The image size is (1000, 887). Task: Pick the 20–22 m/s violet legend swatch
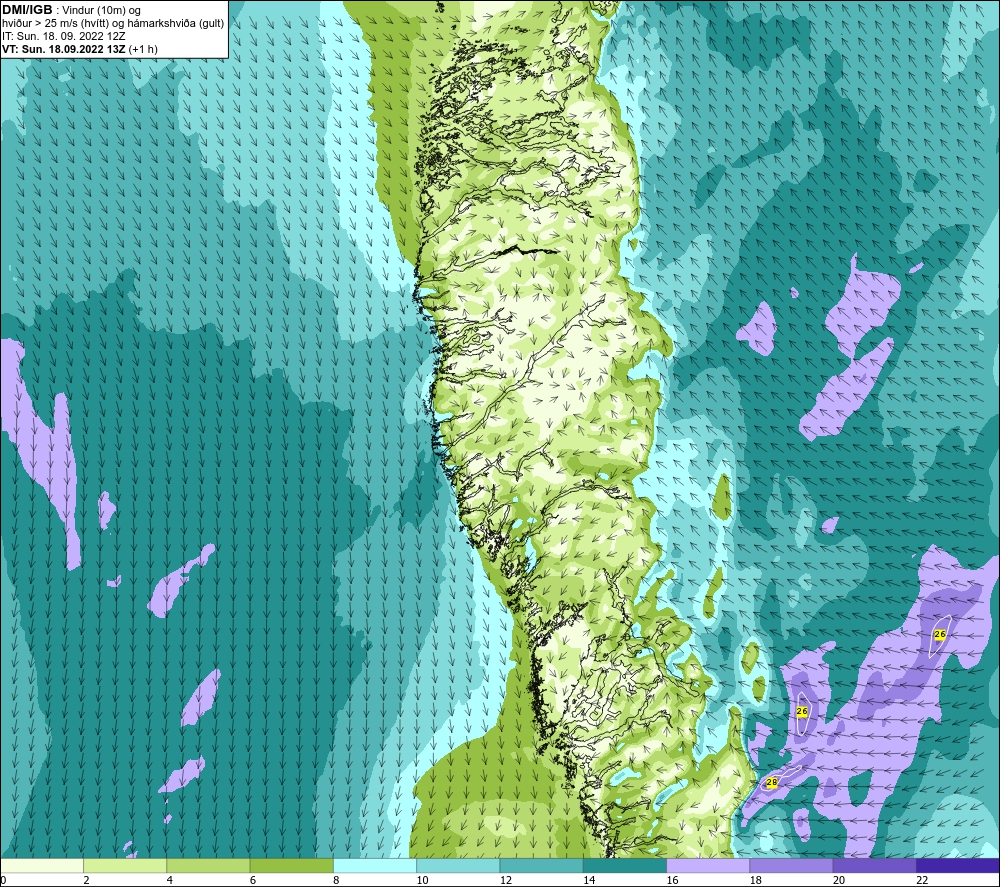tap(875, 865)
